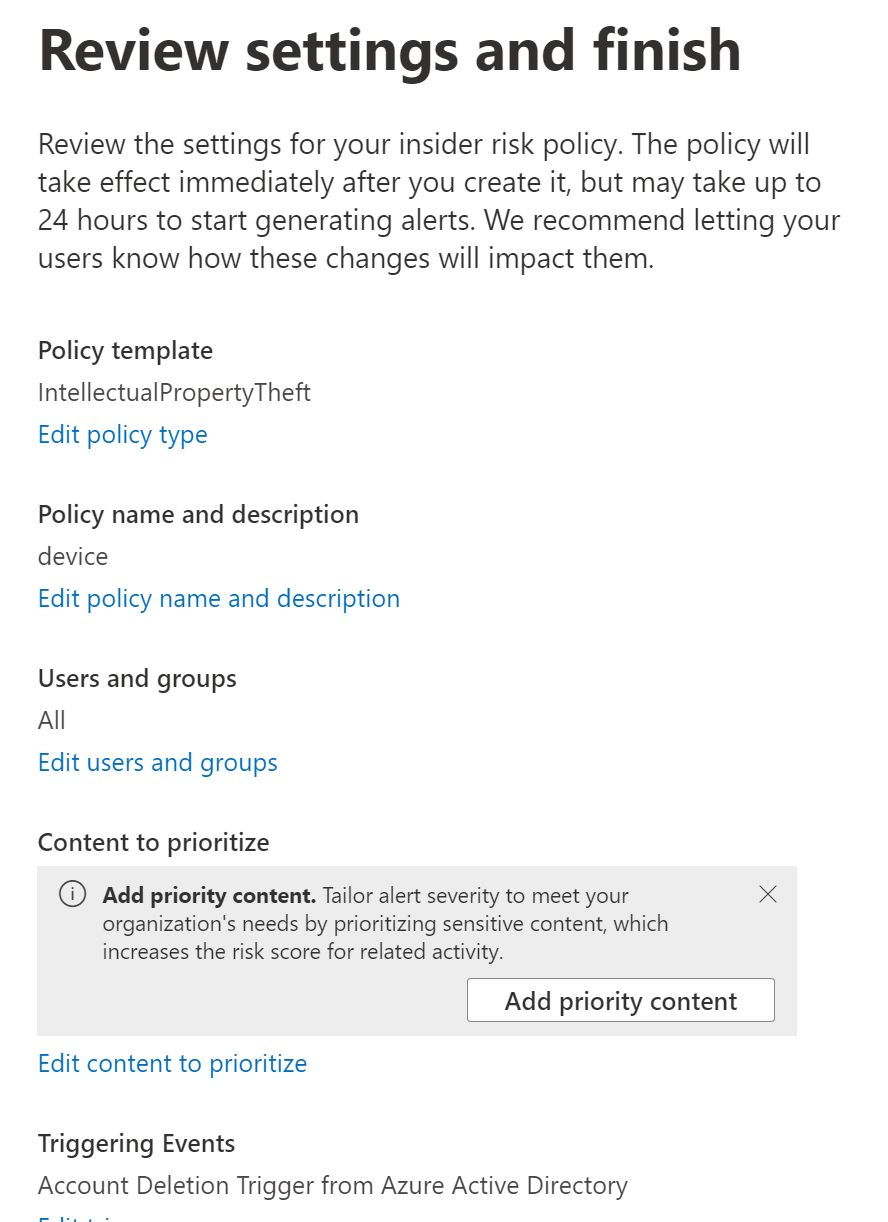Click the 'All' users and groups value
This screenshot has height=1222, width=888.
[52, 721]
